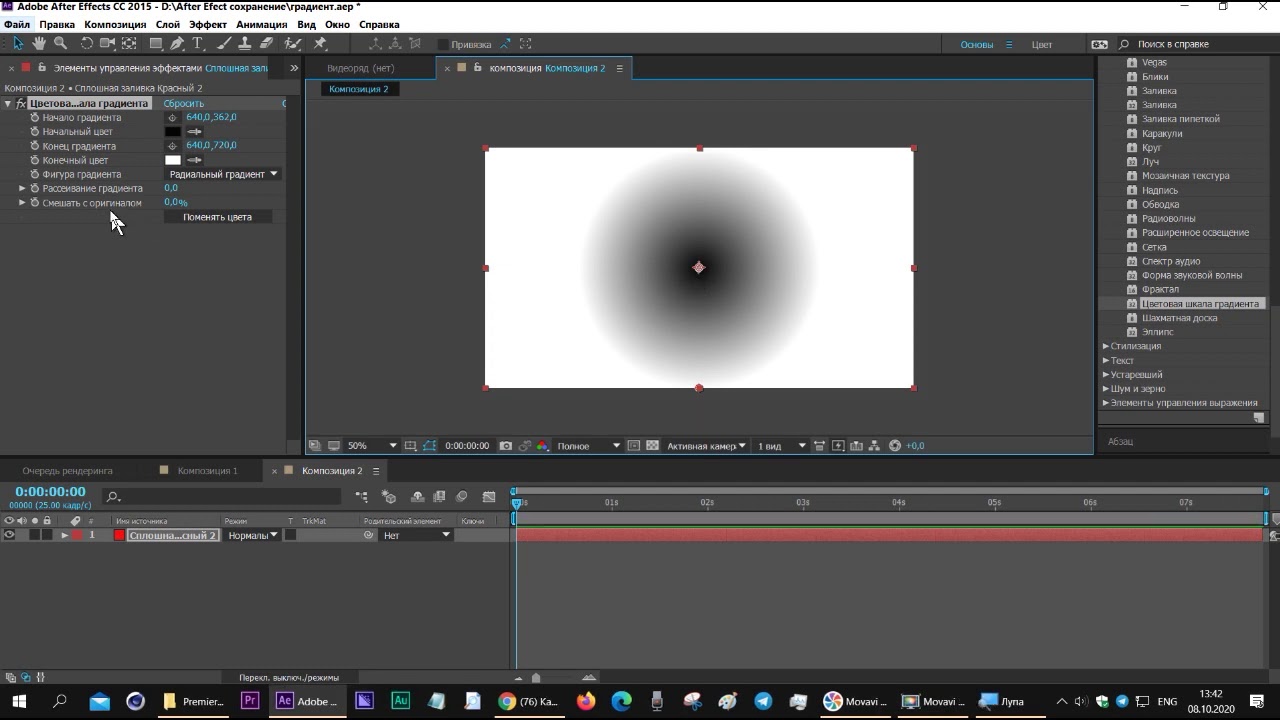1280x720 pixels.
Task: Open the Композиция menu
Action: [115, 24]
